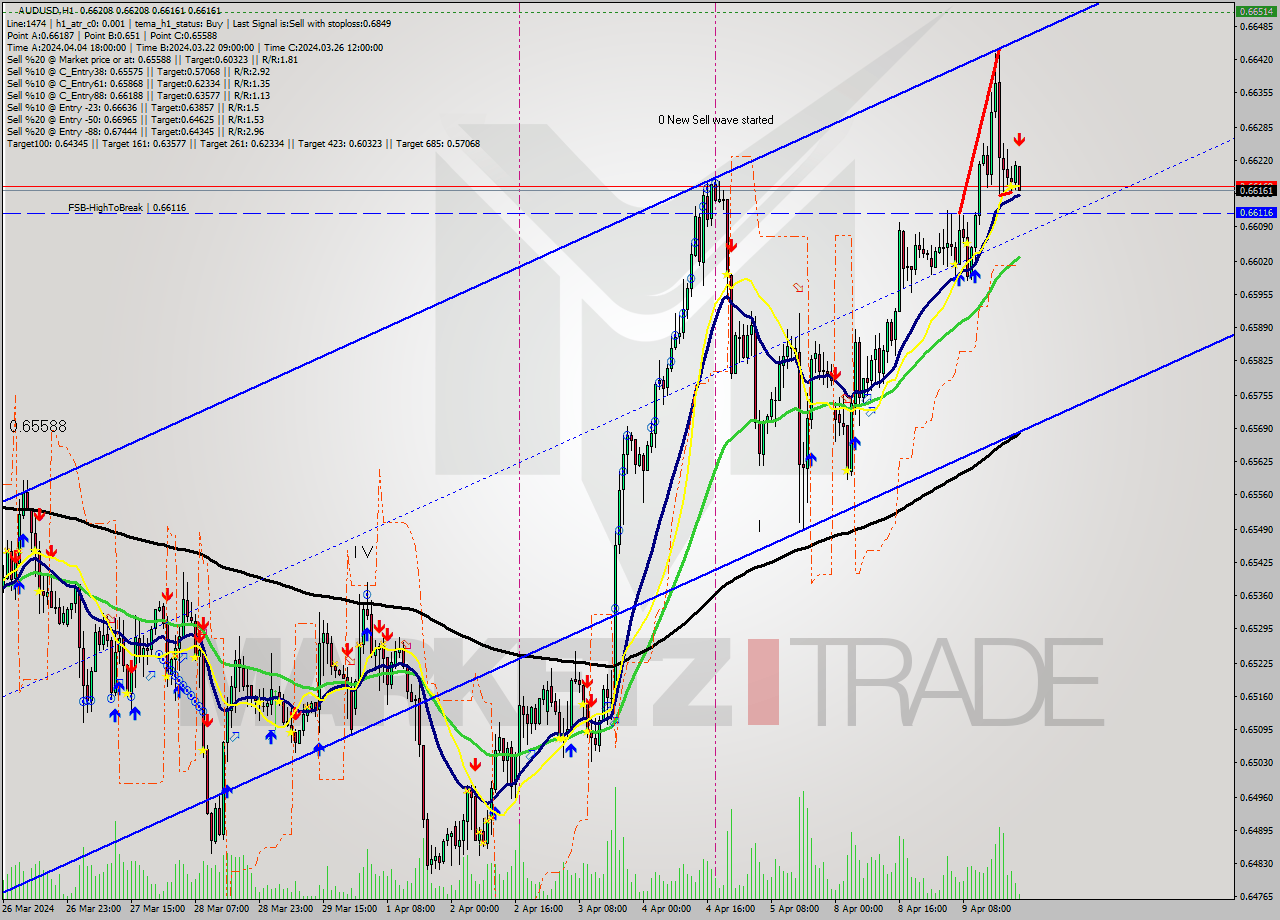Click the '26 Mar 23:00' time label
1280x920 pixels.
click(x=94, y=909)
